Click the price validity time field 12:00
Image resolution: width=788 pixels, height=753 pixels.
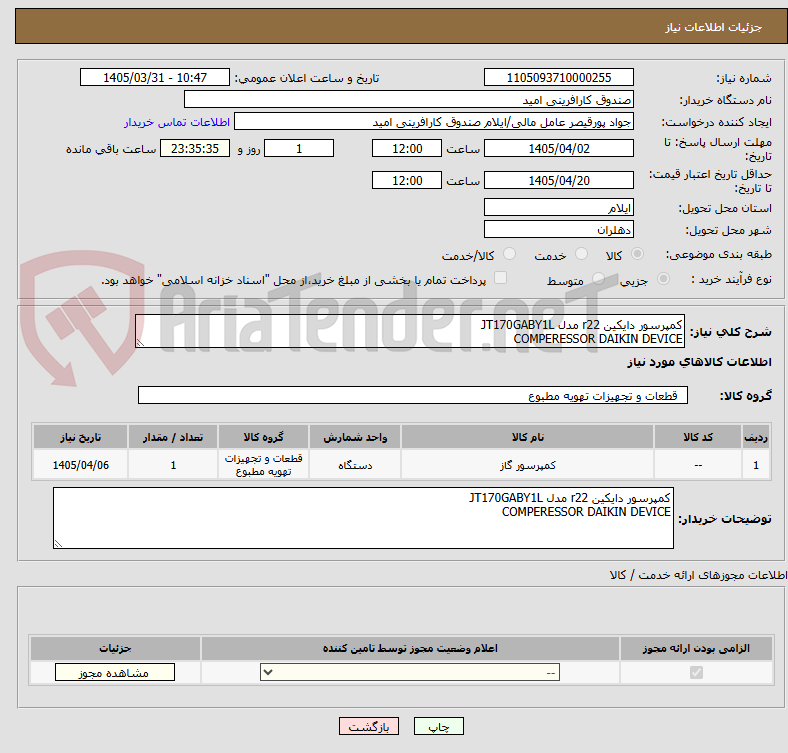(x=407, y=180)
